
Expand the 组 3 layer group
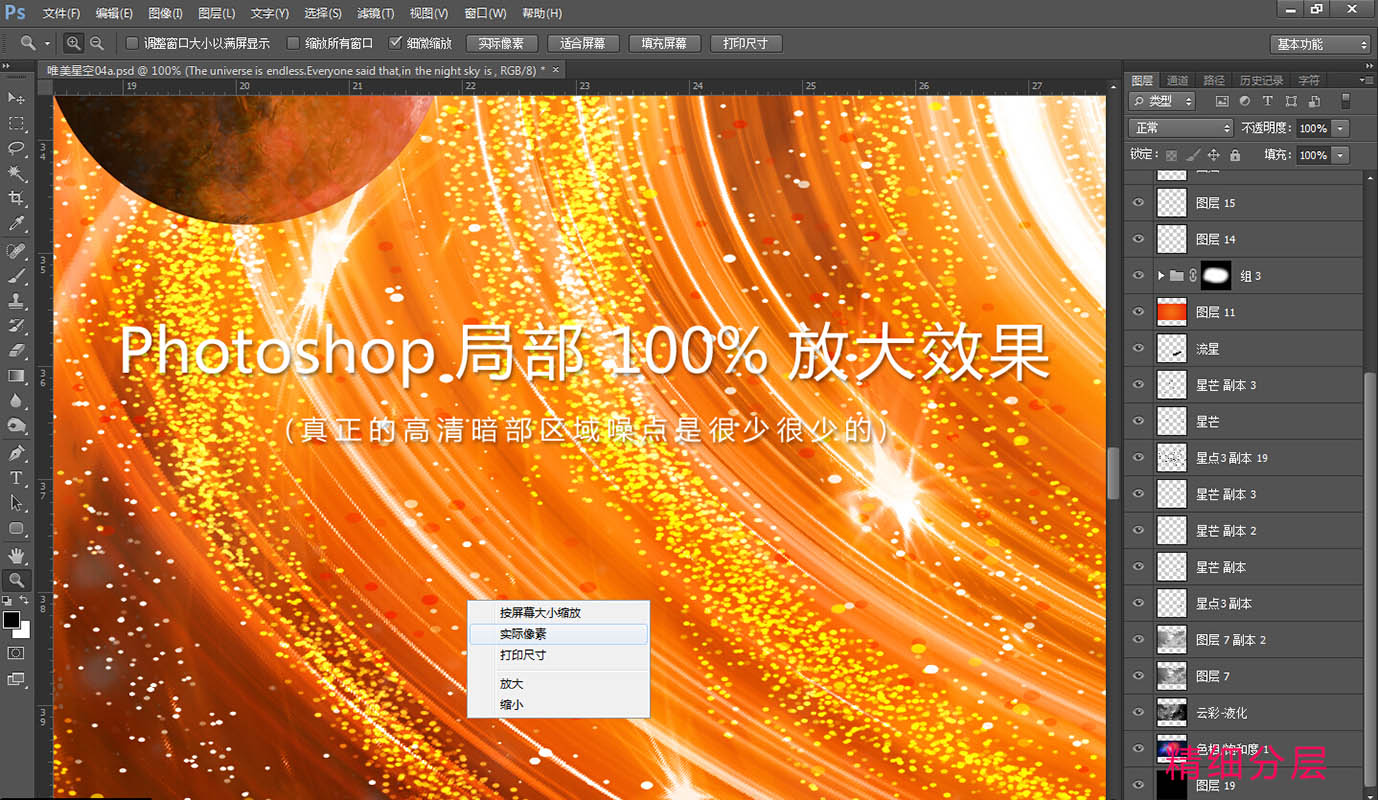pyautogui.click(x=1161, y=275)
